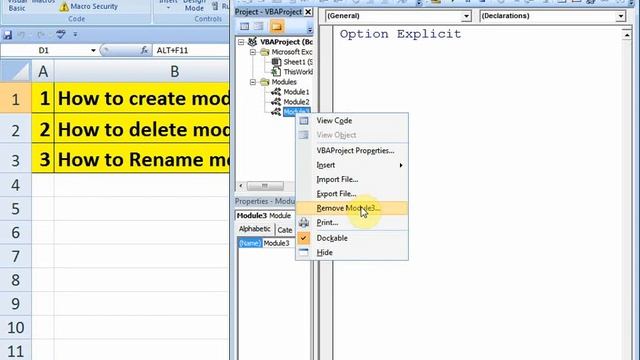Click the Sheet1 worksheet icon in project tree

[x=276, y=62]
